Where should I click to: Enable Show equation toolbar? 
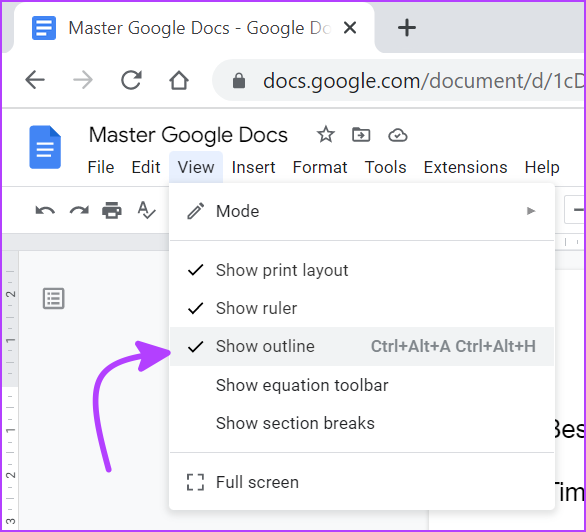pos(361,385)
